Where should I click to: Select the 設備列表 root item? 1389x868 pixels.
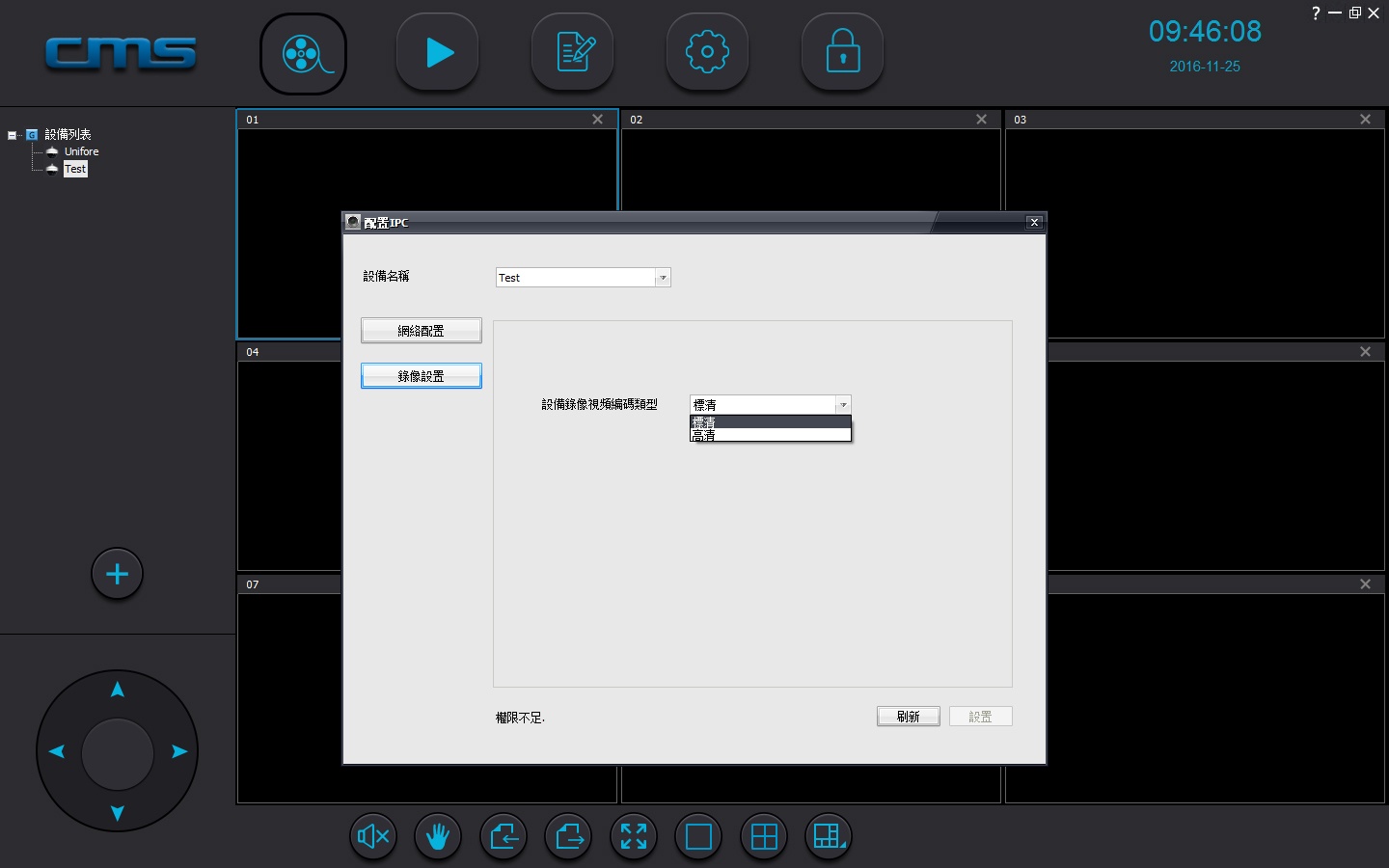coord(68,135)
